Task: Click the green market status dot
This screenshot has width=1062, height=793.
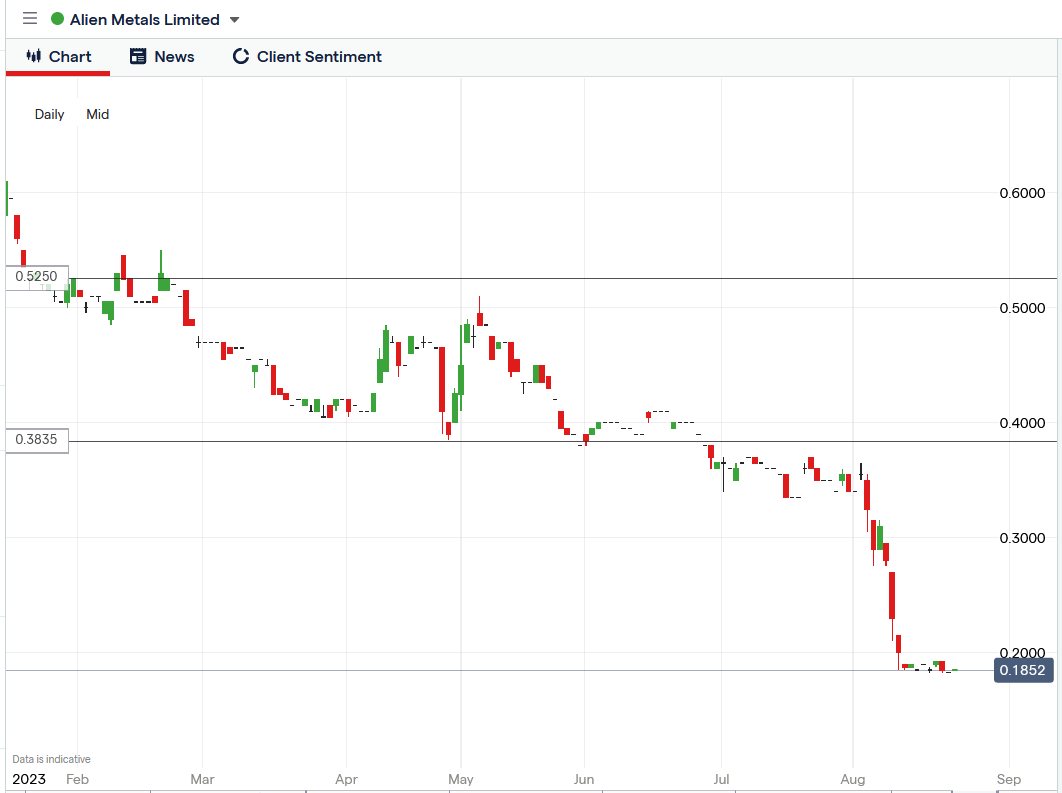Action: (58, 19)
